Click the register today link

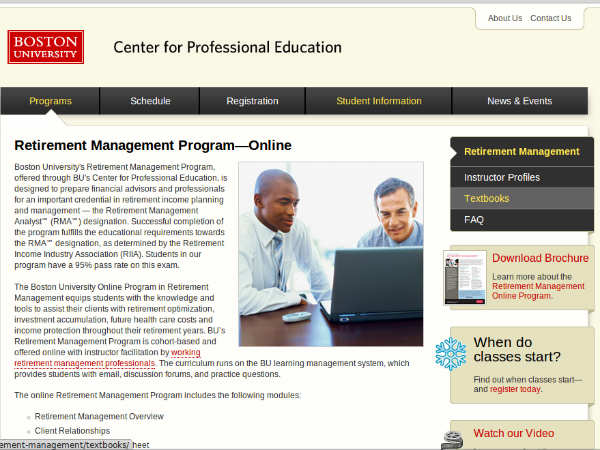click(x=515, y=389)
